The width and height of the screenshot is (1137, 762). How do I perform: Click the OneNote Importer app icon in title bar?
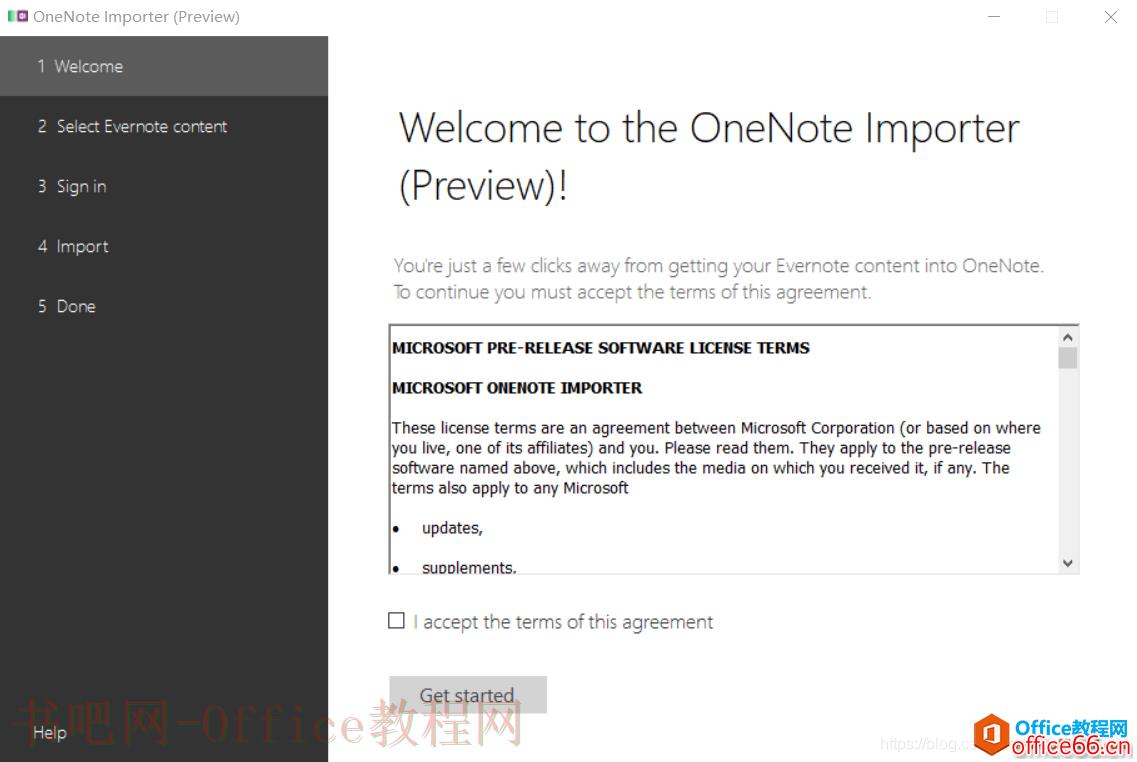tap(17, 16)
